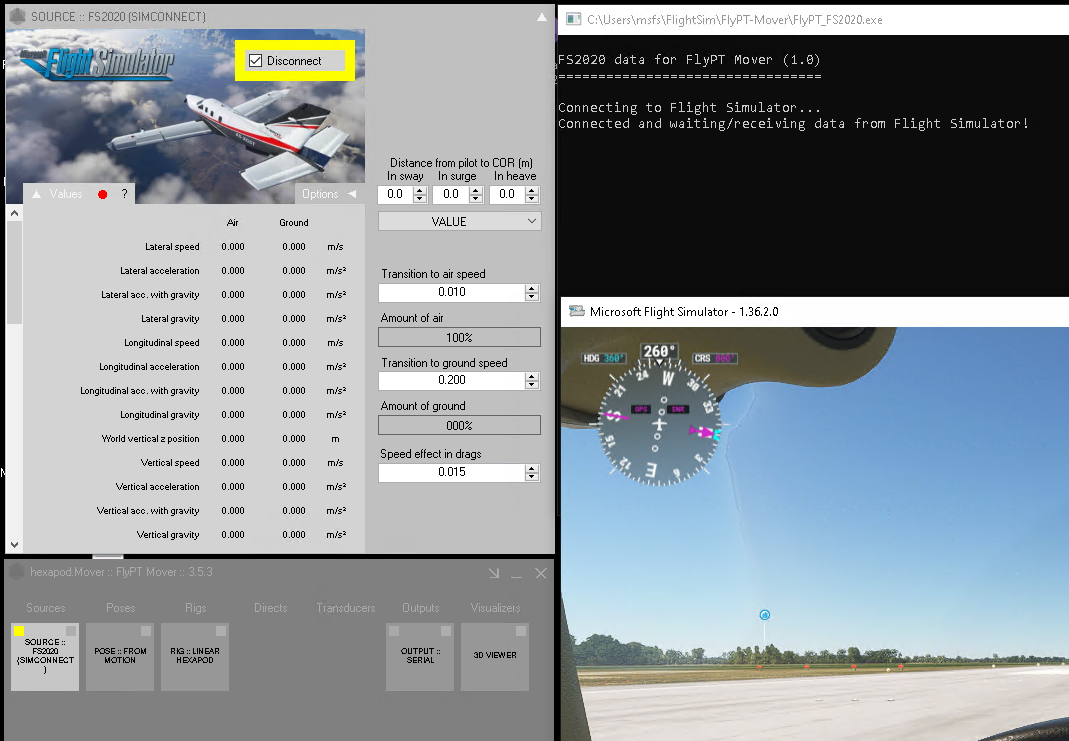The image size is (1069, 741).
Task: Select the Sources category label
Action: click(45, 607)
